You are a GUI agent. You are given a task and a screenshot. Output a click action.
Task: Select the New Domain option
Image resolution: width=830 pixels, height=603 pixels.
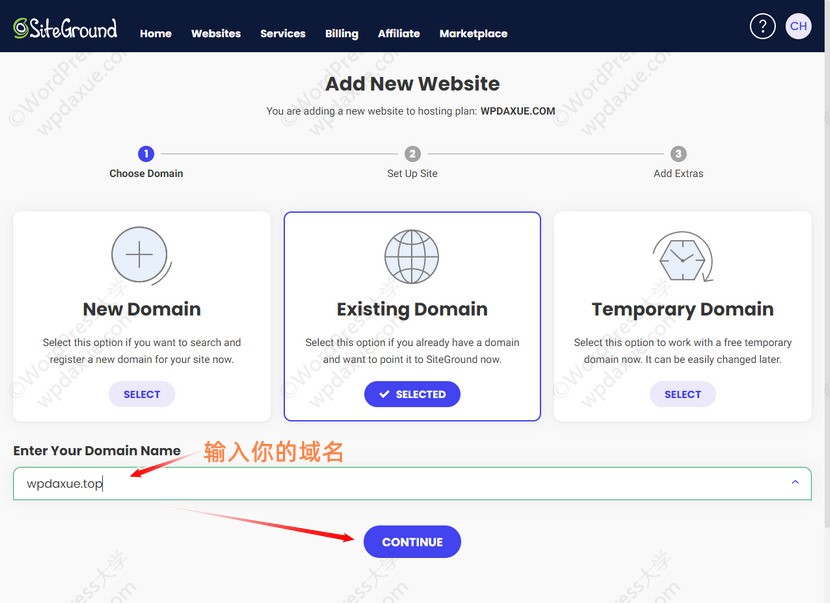pyautogui.click(x=142, y=394)
